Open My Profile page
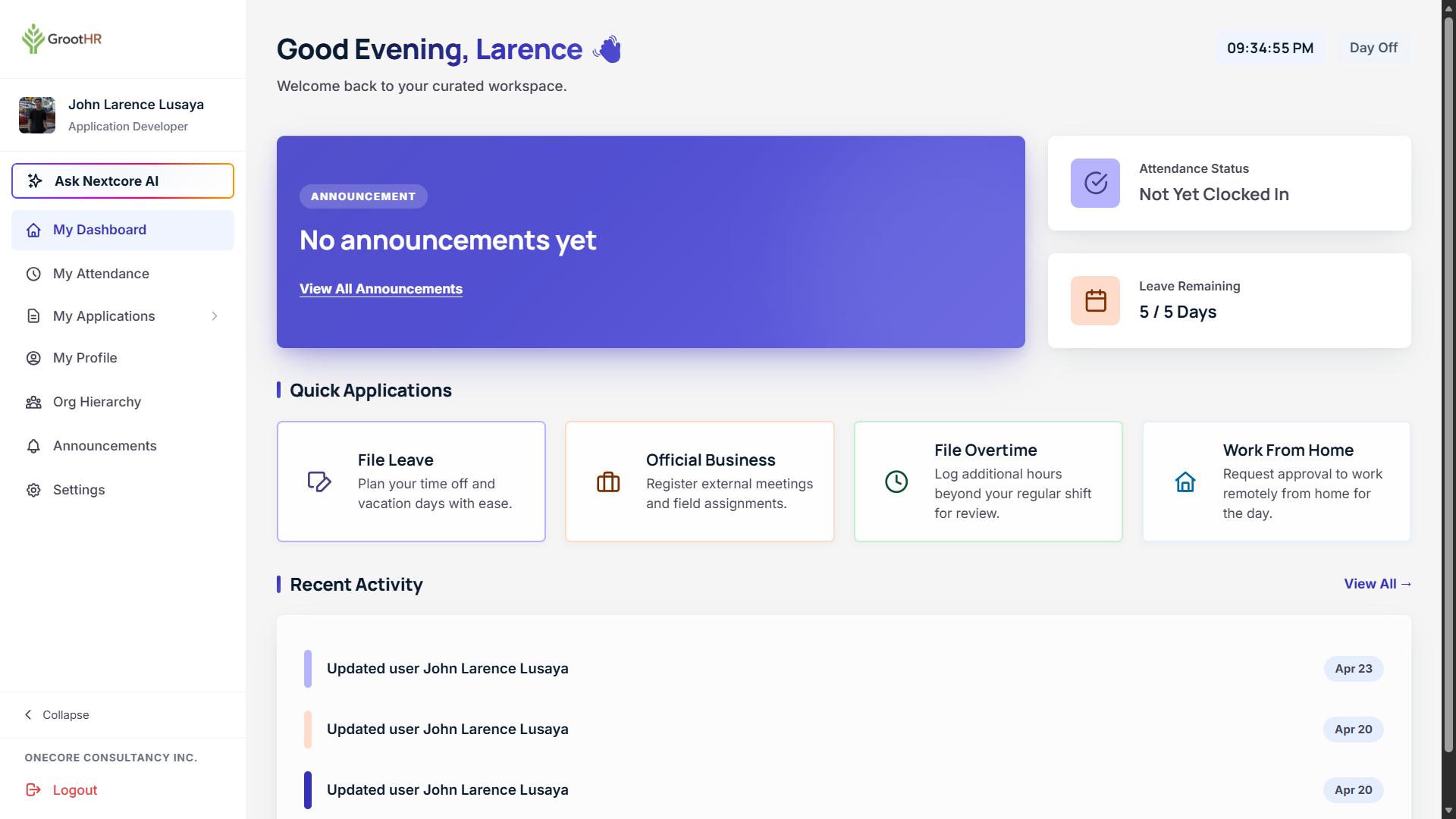Image resolution: width=1456 pixels, height=819 pixels. pyautogui.click(x=123, y=358)
